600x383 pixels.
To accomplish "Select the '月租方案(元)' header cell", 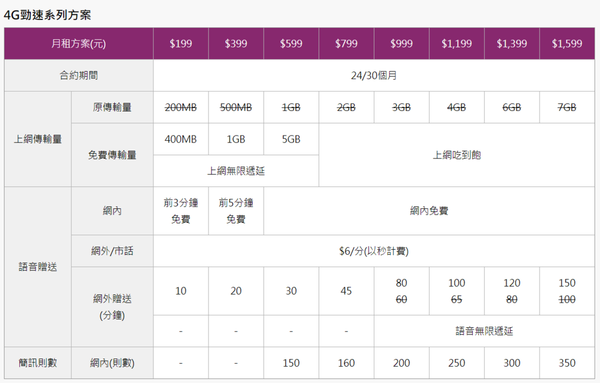I will click(79, 44).
